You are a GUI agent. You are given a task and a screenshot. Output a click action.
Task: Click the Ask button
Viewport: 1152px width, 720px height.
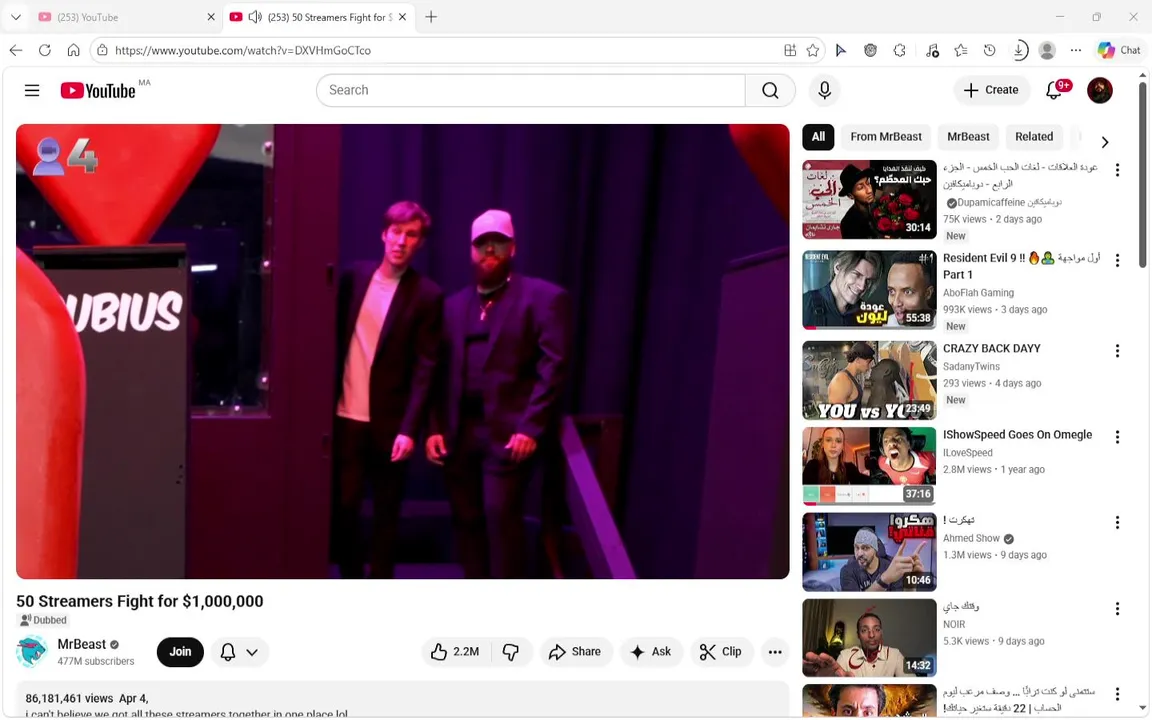point(651,652)
